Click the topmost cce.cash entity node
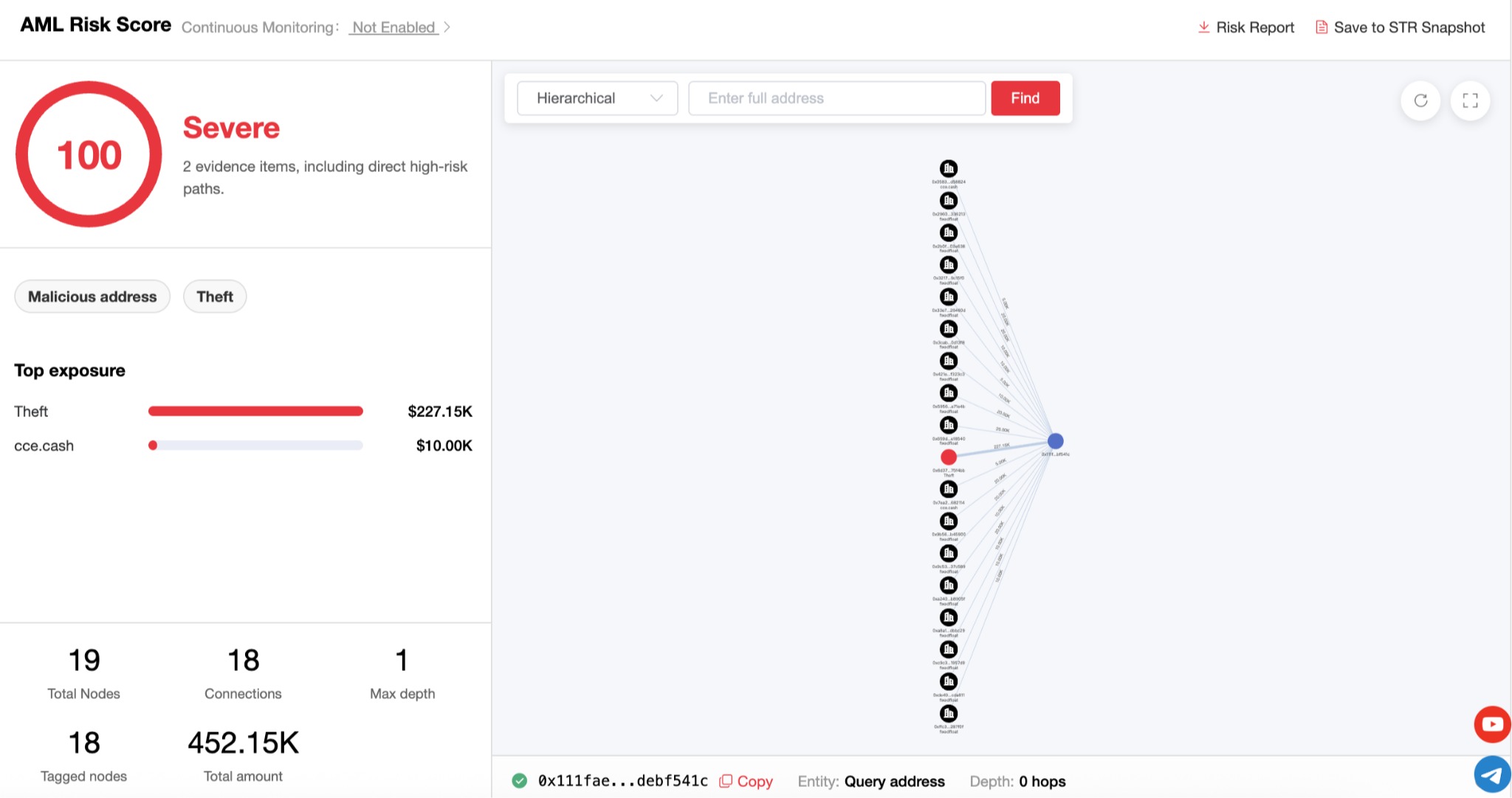Image resolution: width=1512 pixels, height=798 pixels. tap(949, 168)
